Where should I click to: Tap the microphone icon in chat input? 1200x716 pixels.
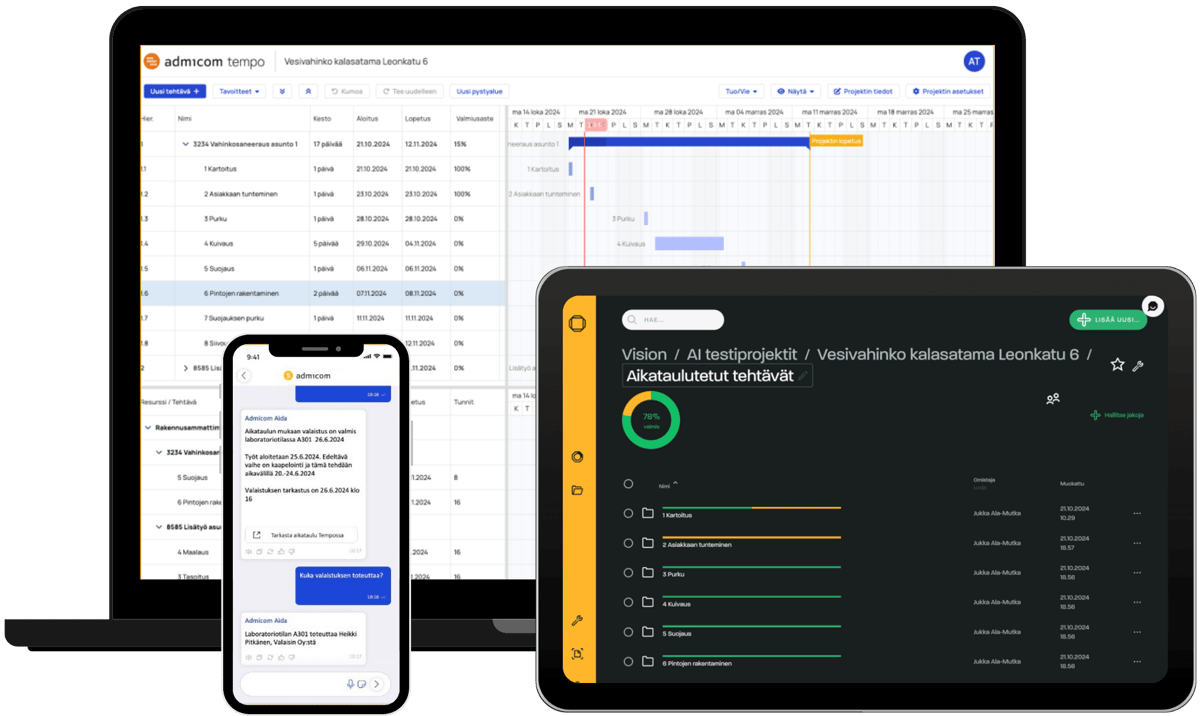pyautogui.click(x=350, y=684)
